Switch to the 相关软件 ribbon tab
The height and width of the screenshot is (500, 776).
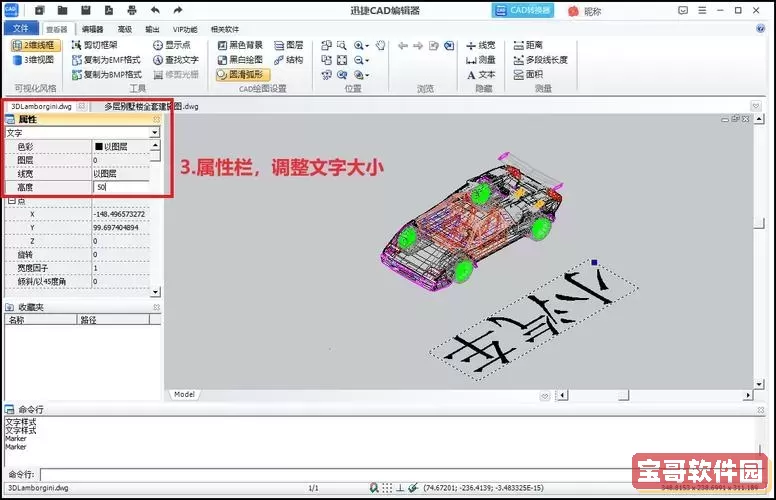tap(225, 29)
